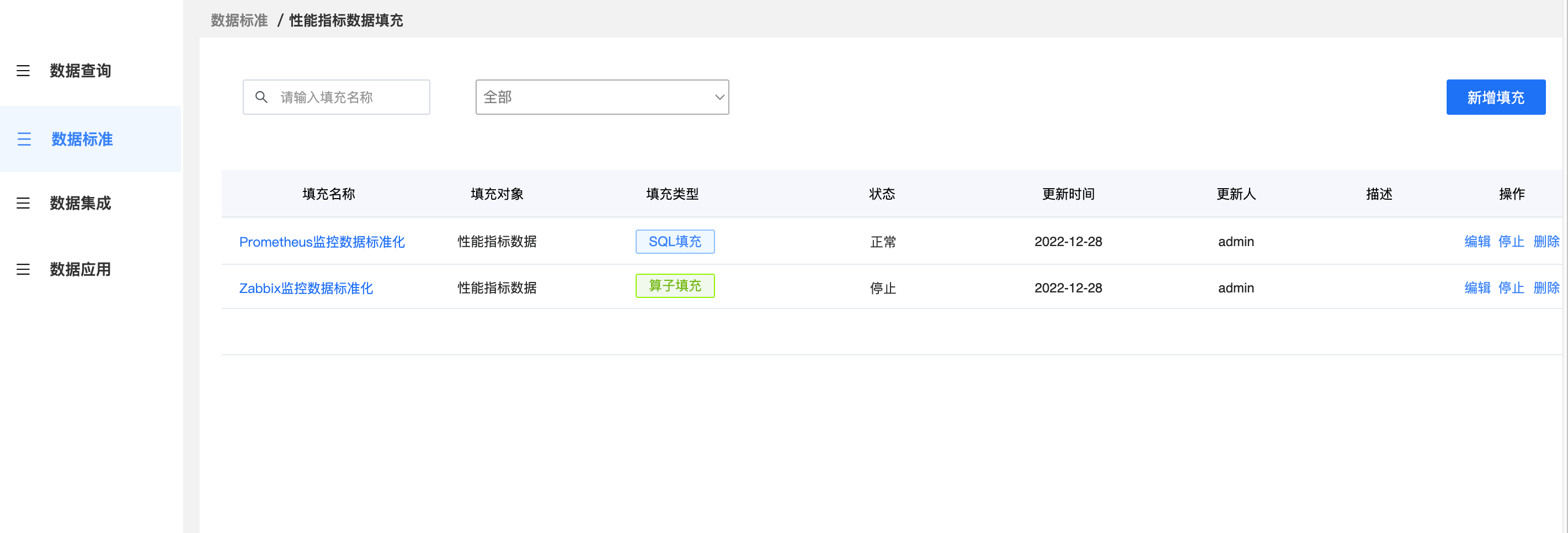The image size is (1568, 533).
Task: Focus the 请输入填充名称 search field
Action: [336, 97]
